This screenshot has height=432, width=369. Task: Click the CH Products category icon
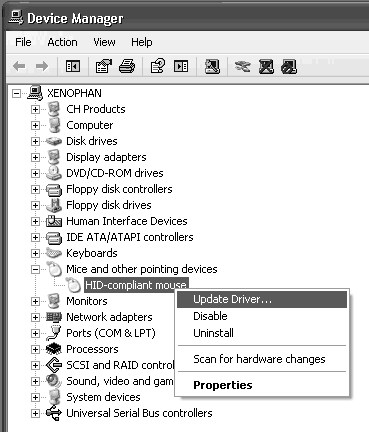[x=54, y=109]
